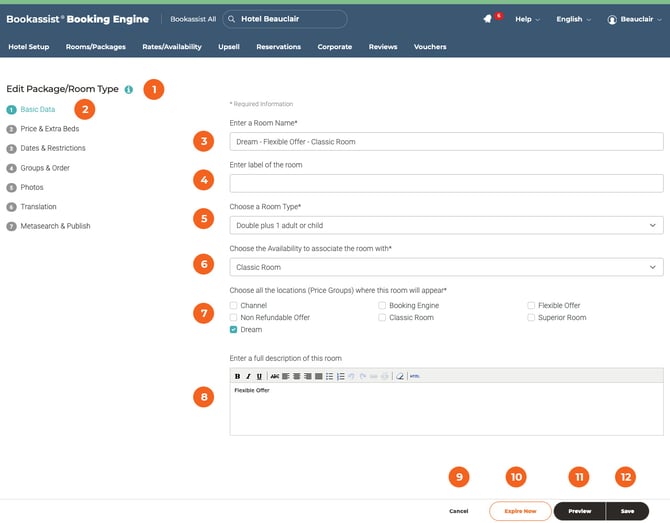Uncheck the Dream price group checkbox
Image resolution: width=670 pixels, height=523 pixels.
233,329
